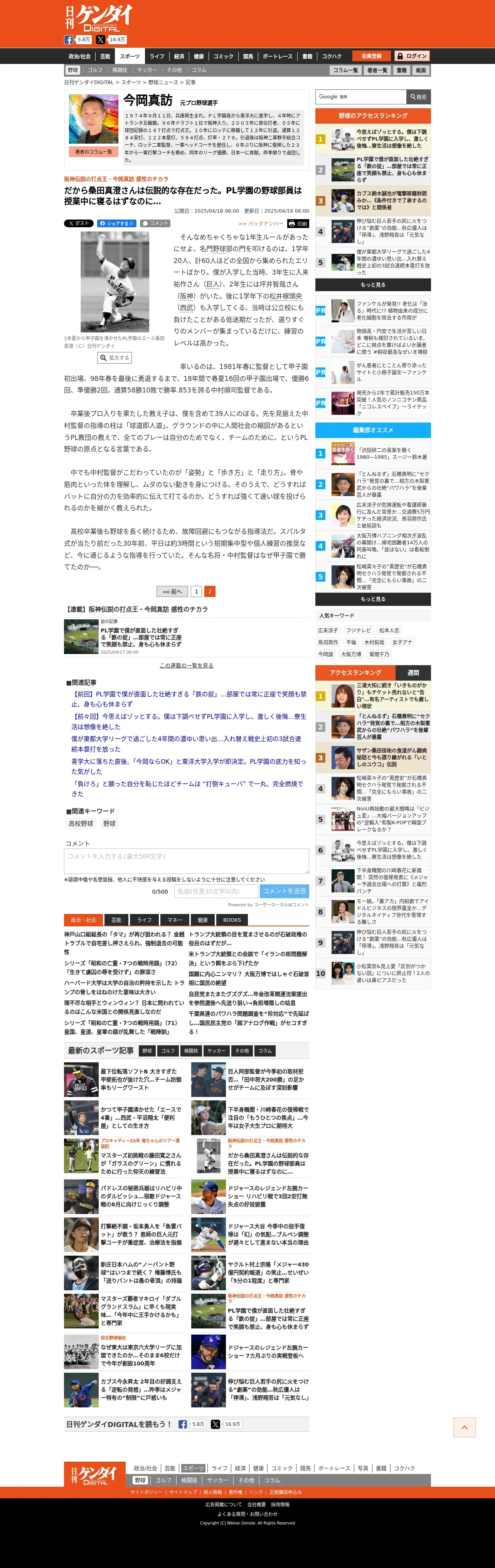Image resolution: width=495 pixels, height=1568 pixels.
Task: Open the 紙面 button in sub-navigation
Action: pyautogui.click(x=421, y=70)
